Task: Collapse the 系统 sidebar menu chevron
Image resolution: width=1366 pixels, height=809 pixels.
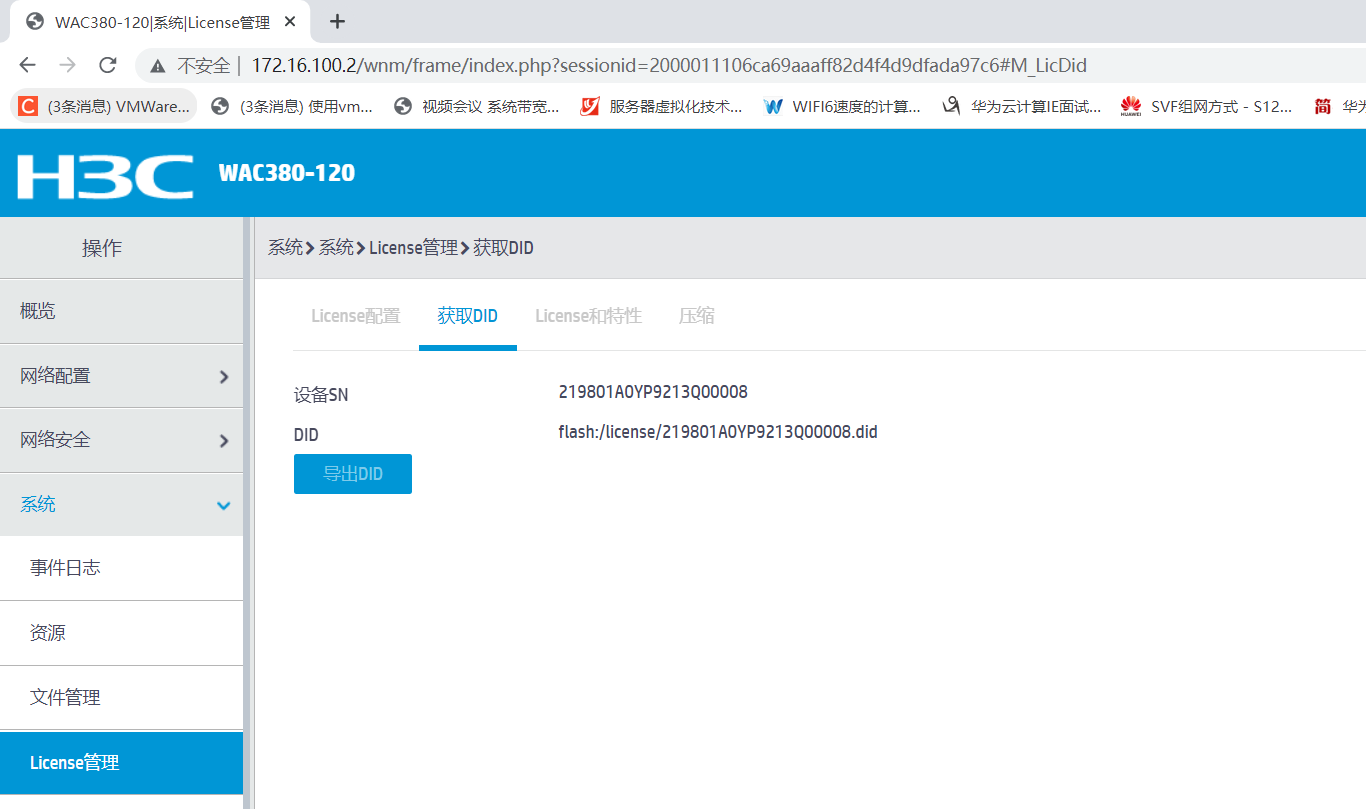Action: coord(224,506)
